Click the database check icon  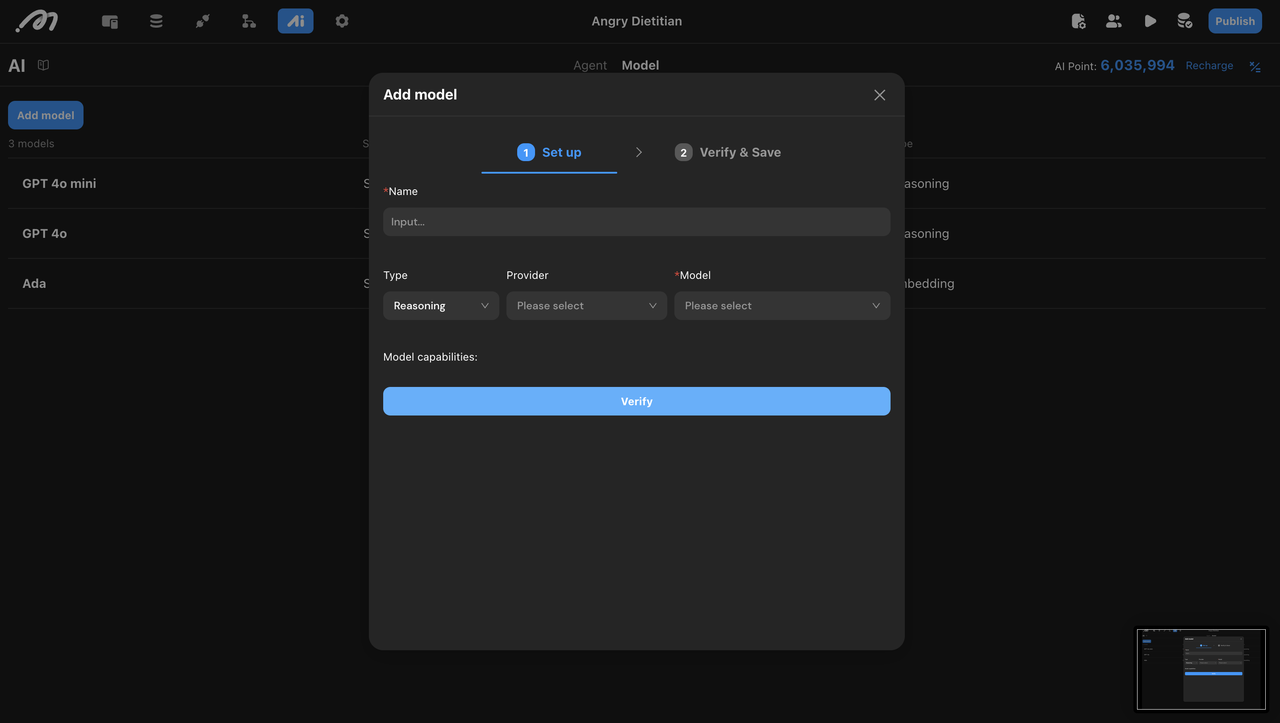click(1185, 21)
